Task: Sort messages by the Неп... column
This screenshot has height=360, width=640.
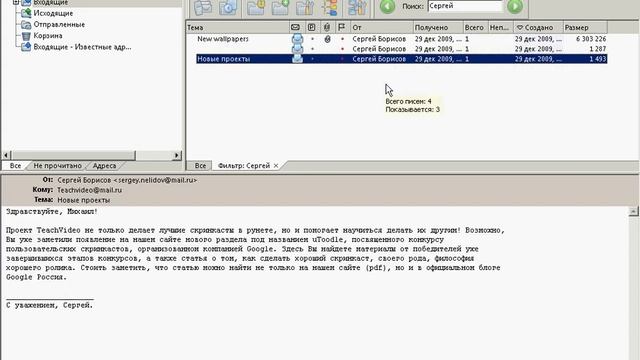Action: pyautogui.click(x=500, y=27)
